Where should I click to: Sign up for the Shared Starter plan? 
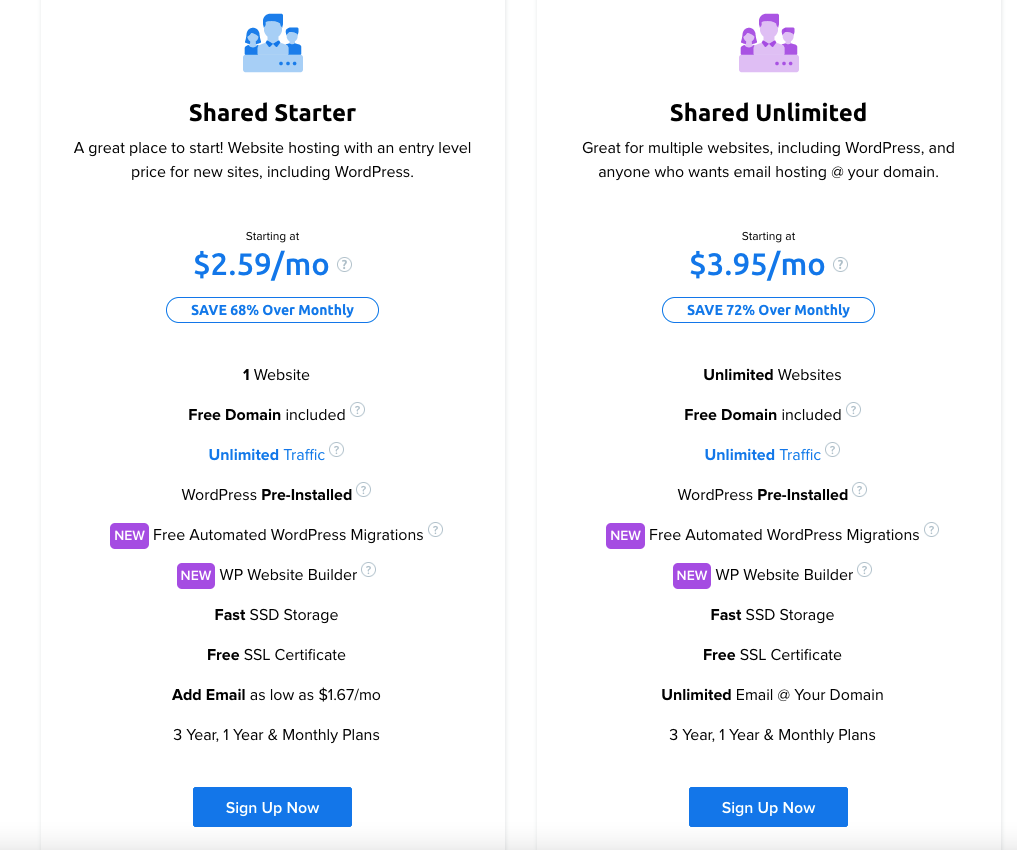(272, 807)
